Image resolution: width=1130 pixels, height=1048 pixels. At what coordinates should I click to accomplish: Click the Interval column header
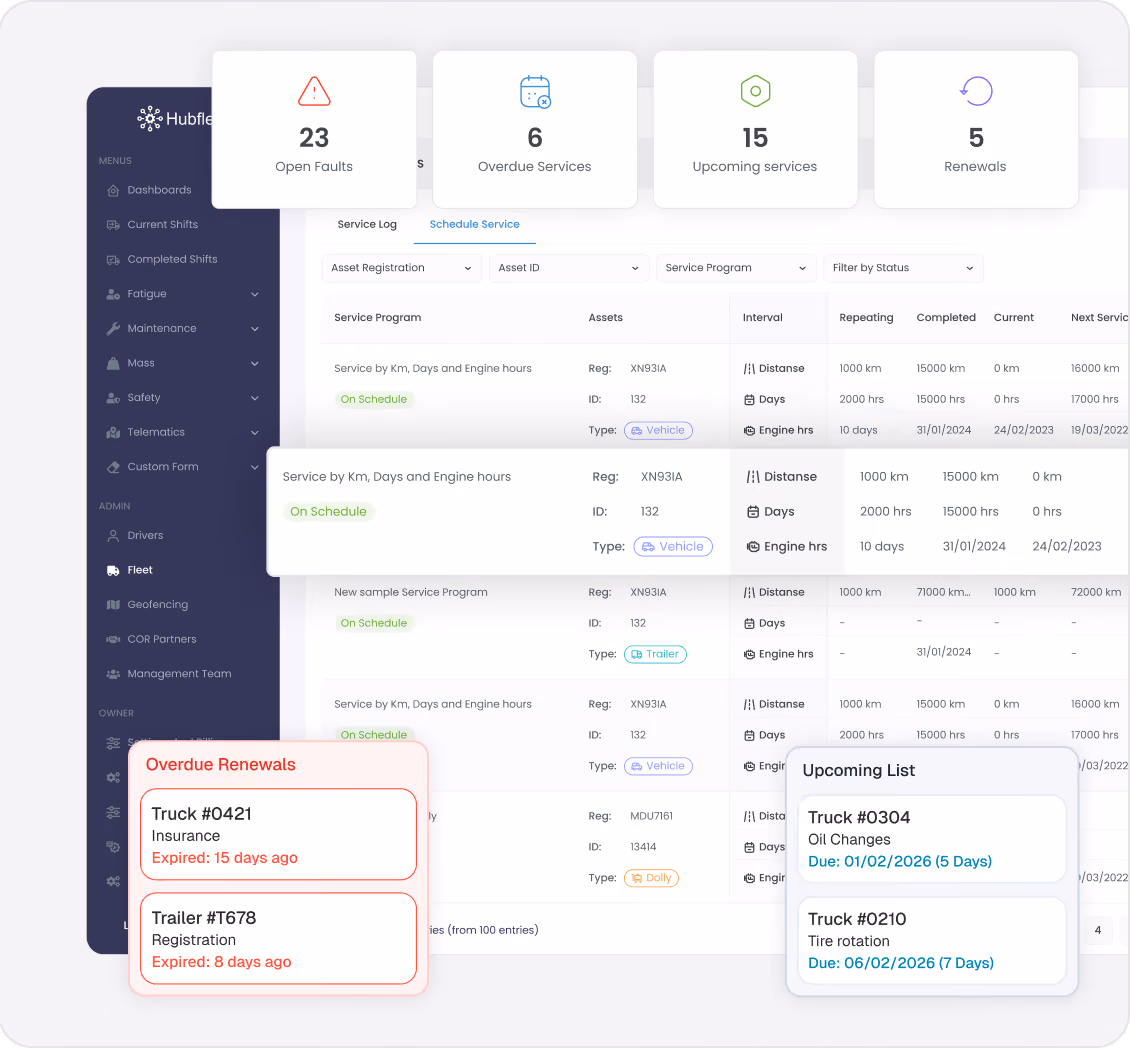[762, 318]
